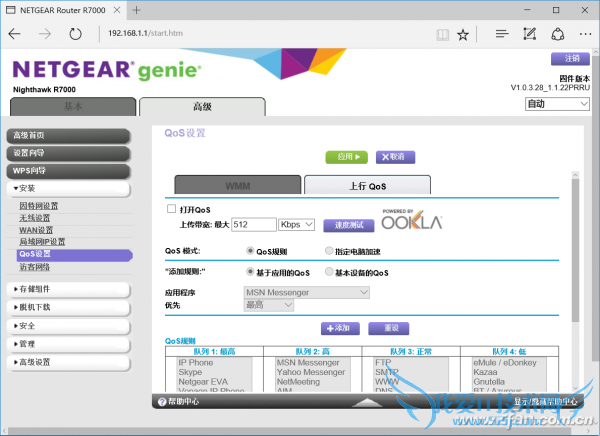The height and width of the screenshot is (436, 600).
Task: Click the browser forward arrow
Action: pos(45,34)
